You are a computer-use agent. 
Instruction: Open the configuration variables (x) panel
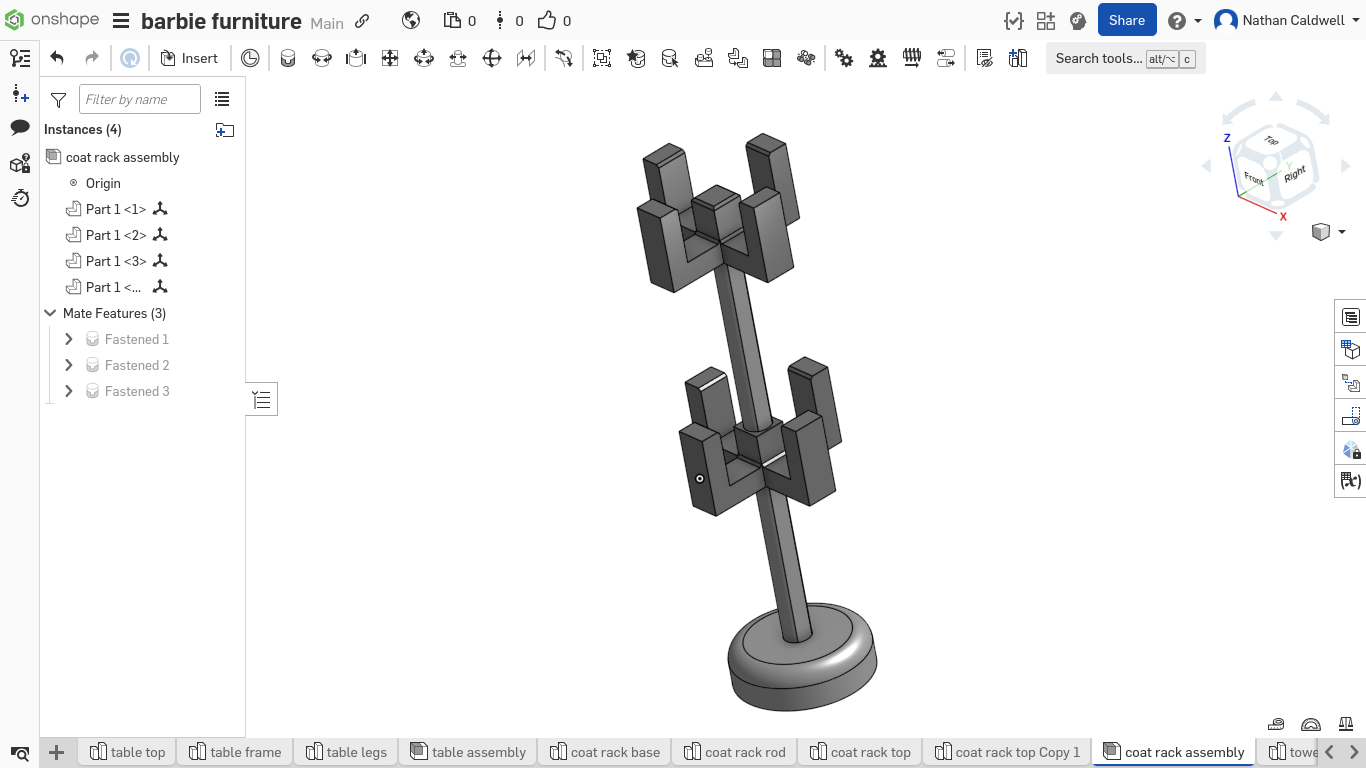pos(1351,481)
